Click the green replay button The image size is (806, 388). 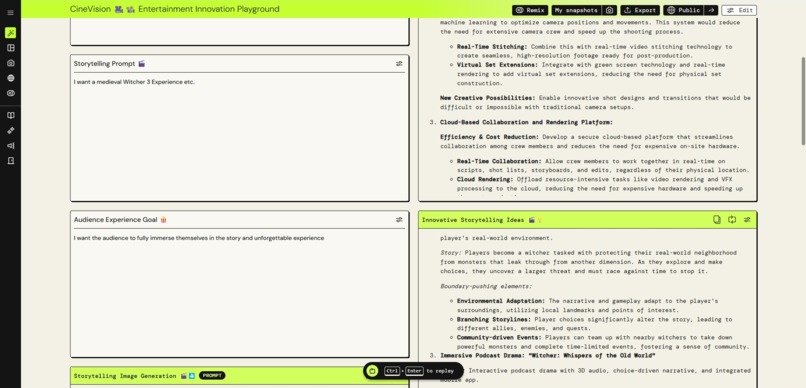coord(373,371)
